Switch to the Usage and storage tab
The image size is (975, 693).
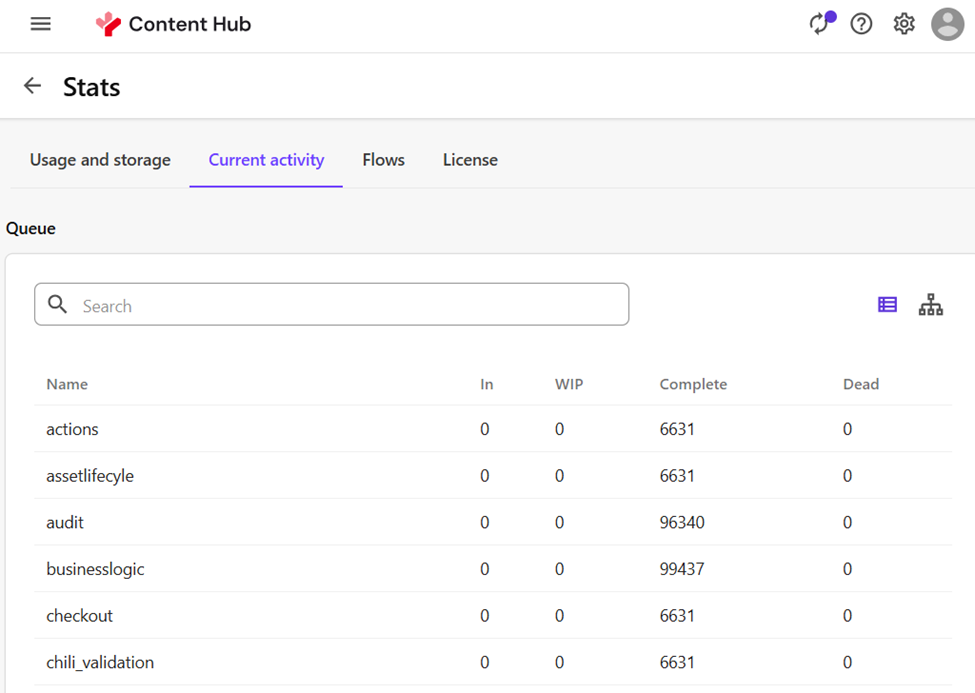pos(100,160)
